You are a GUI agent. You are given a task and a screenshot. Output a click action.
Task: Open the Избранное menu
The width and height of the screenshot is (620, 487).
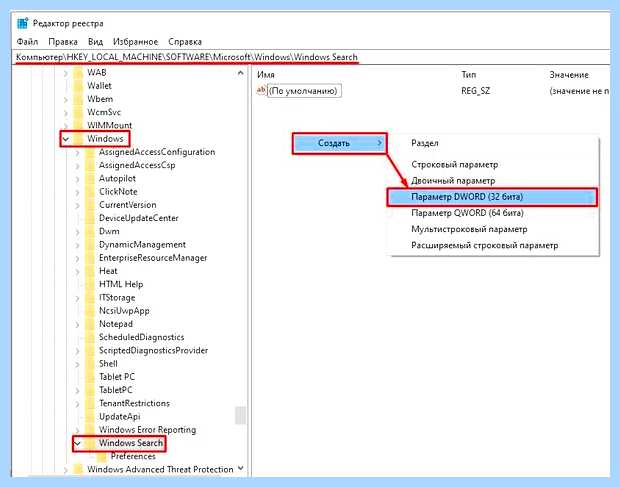point(136,42)
